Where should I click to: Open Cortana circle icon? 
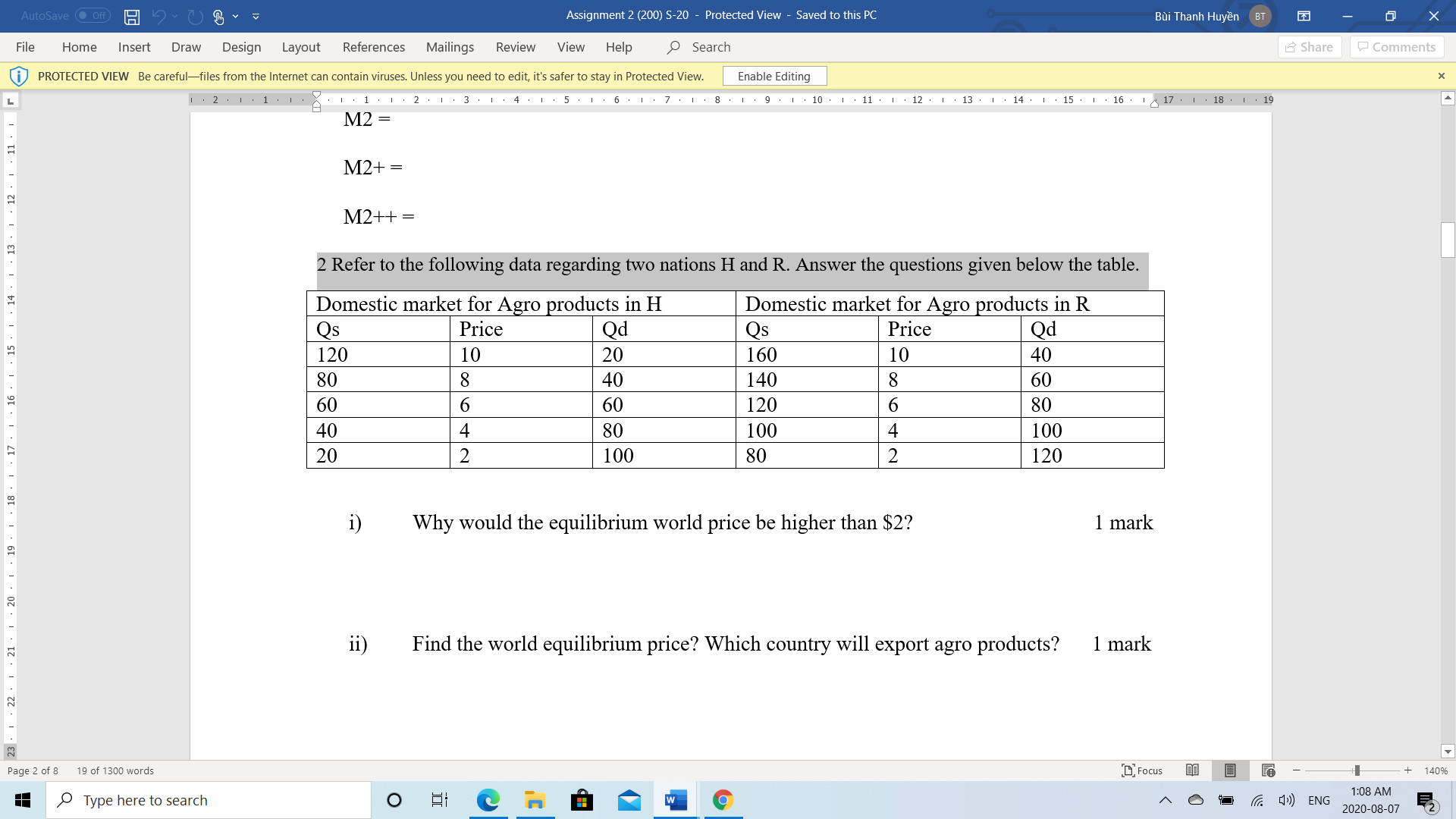tap(394, 800)
